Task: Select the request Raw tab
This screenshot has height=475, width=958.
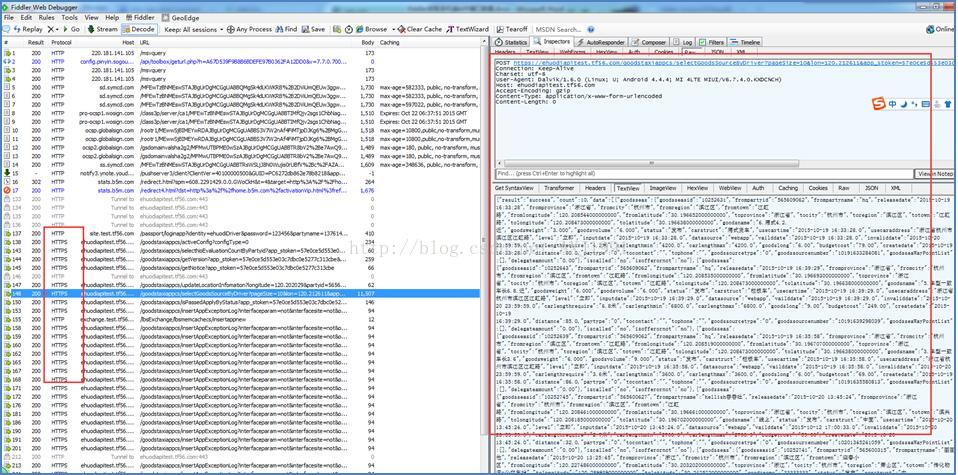Action: pos(690,53)
